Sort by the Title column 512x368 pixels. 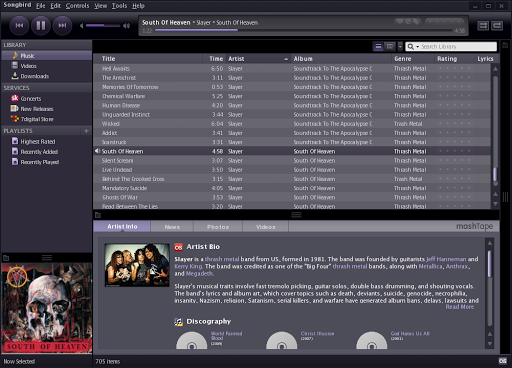tap(148, 59)
